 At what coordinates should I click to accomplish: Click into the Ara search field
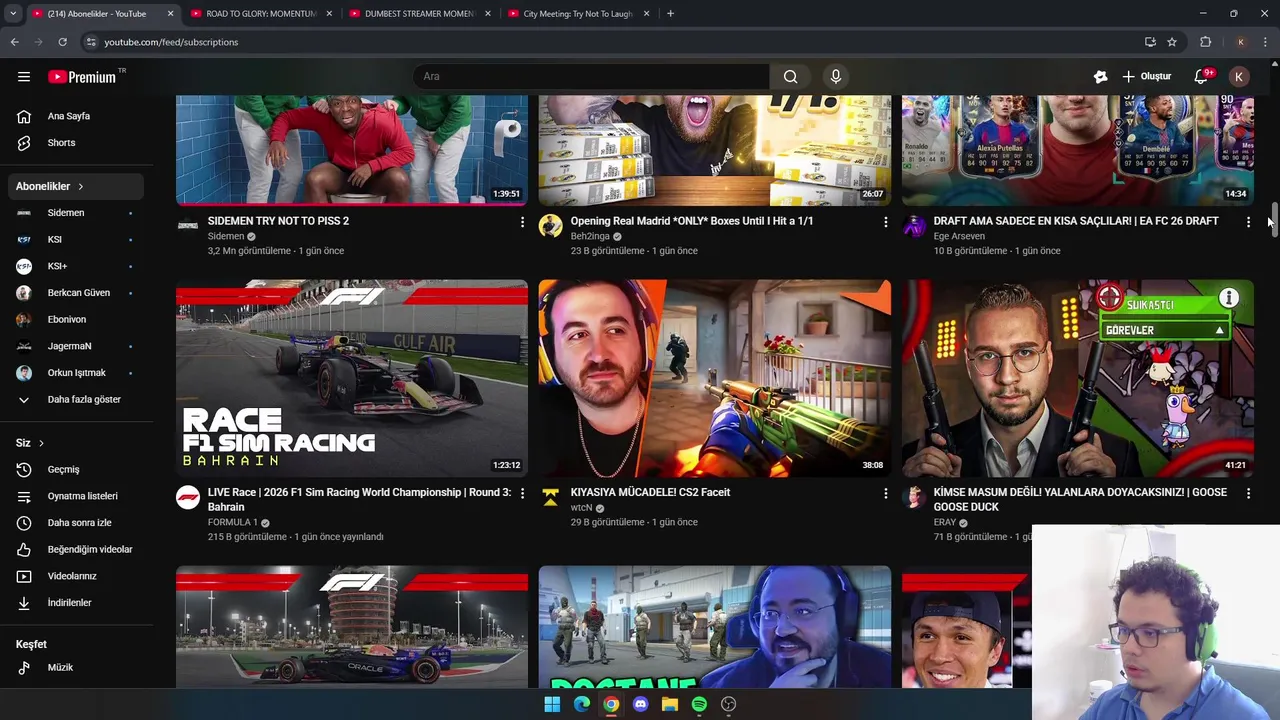click(591, 77)
